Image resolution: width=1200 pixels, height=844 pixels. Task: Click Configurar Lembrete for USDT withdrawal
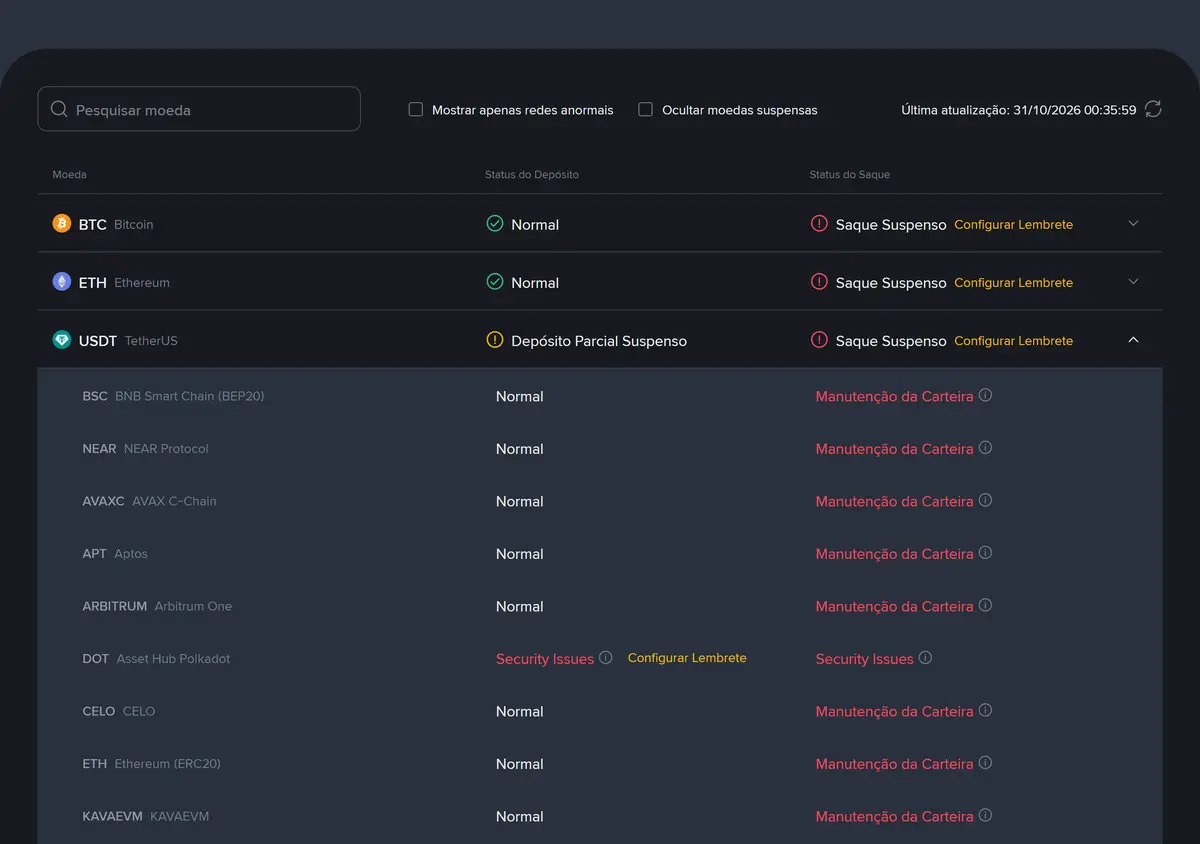(1013, 341)
